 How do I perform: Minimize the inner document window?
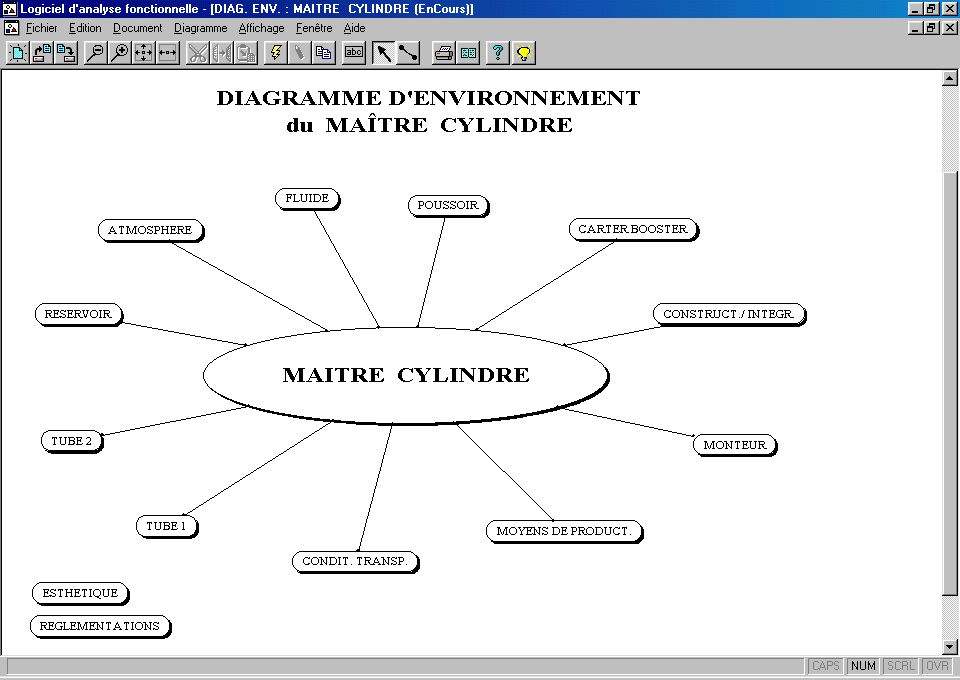tap(915, 28)
